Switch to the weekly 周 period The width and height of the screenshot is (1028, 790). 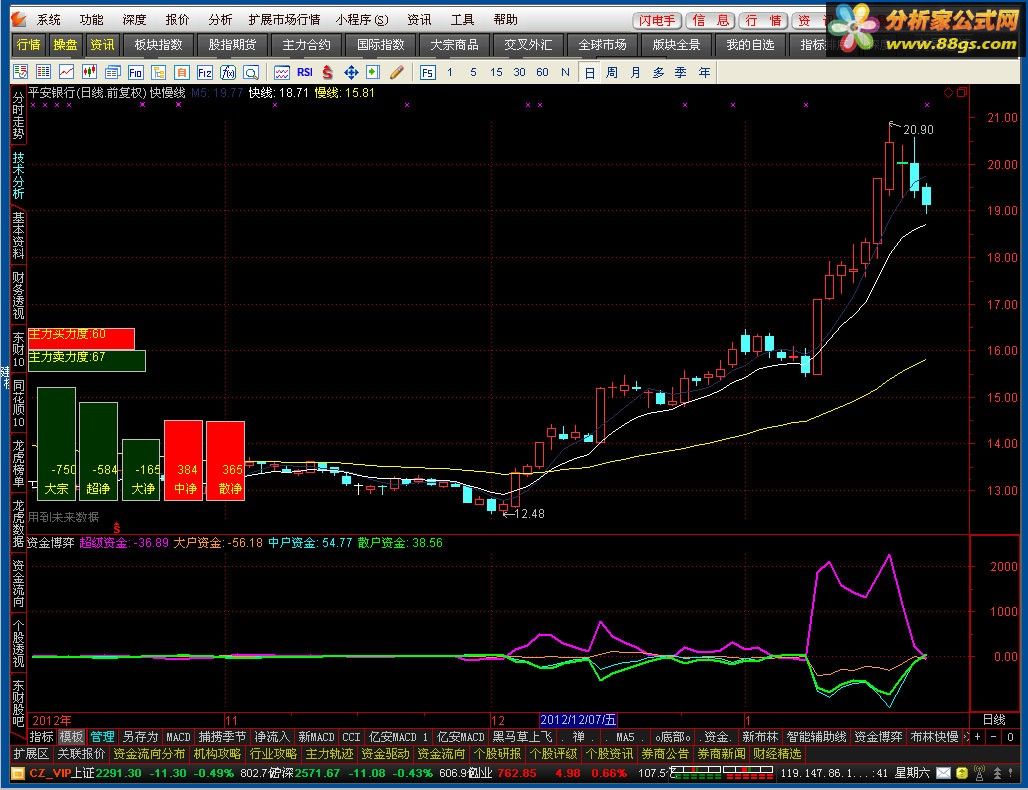(612, 72)
